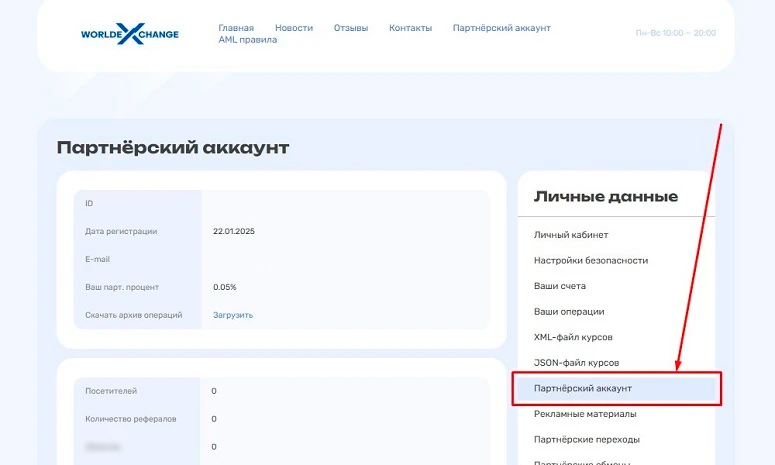The image size is (775, 465).
Task: Open Отзывы from the top navigation
Action: tap(351, 28)
